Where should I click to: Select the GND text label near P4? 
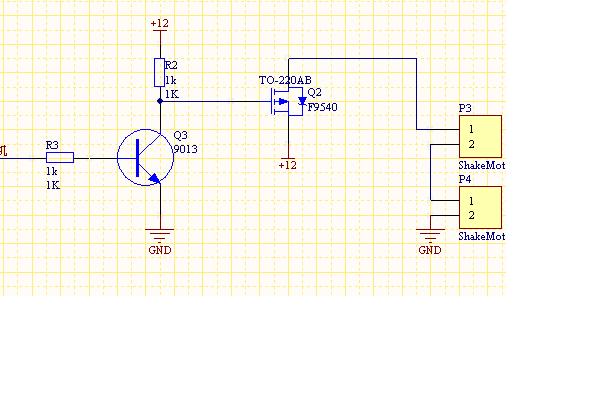coord(430,250)
